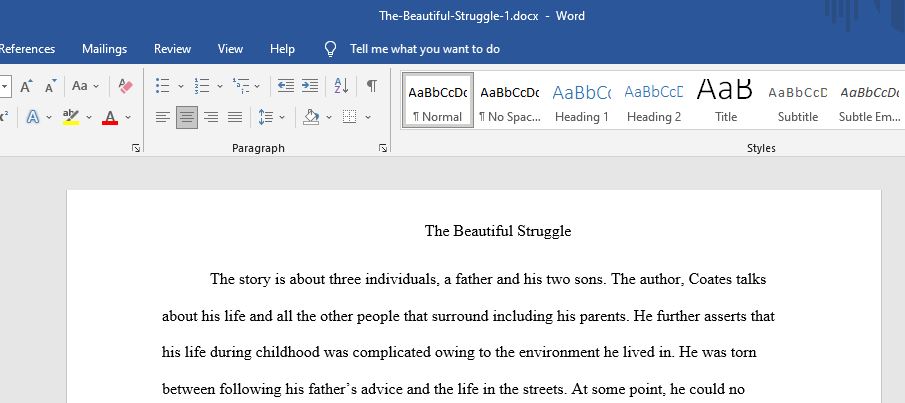Launch Font dialog box launcher
The image size is (905, 403).
tap(136, 148)
